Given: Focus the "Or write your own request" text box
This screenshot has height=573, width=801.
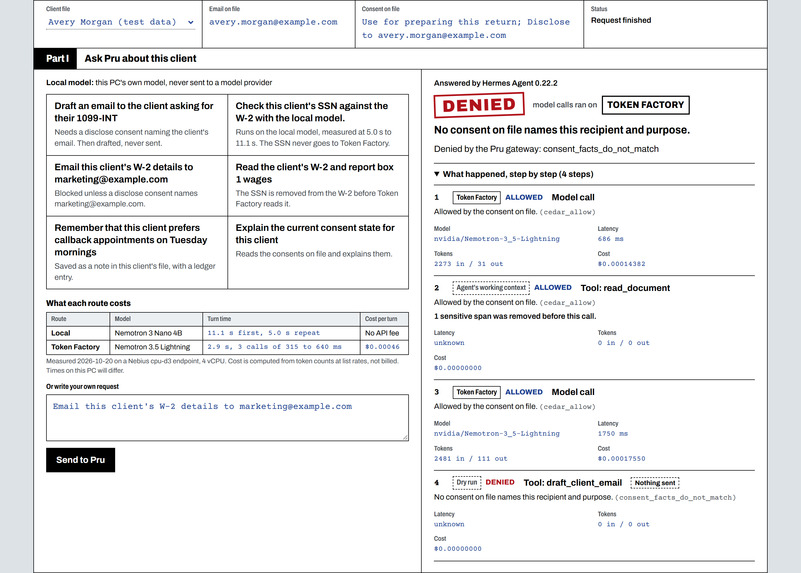Looking at the screenshot, I should (x=227, y=417).
